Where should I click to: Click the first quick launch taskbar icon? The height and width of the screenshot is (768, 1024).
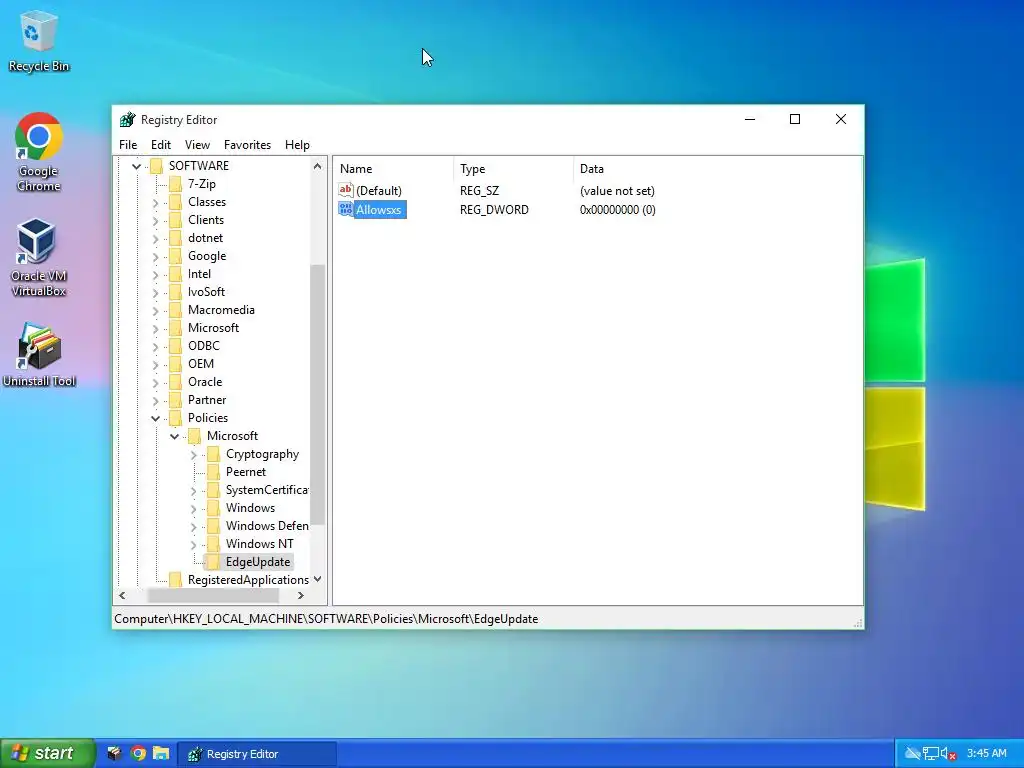(x=114, y=753)
